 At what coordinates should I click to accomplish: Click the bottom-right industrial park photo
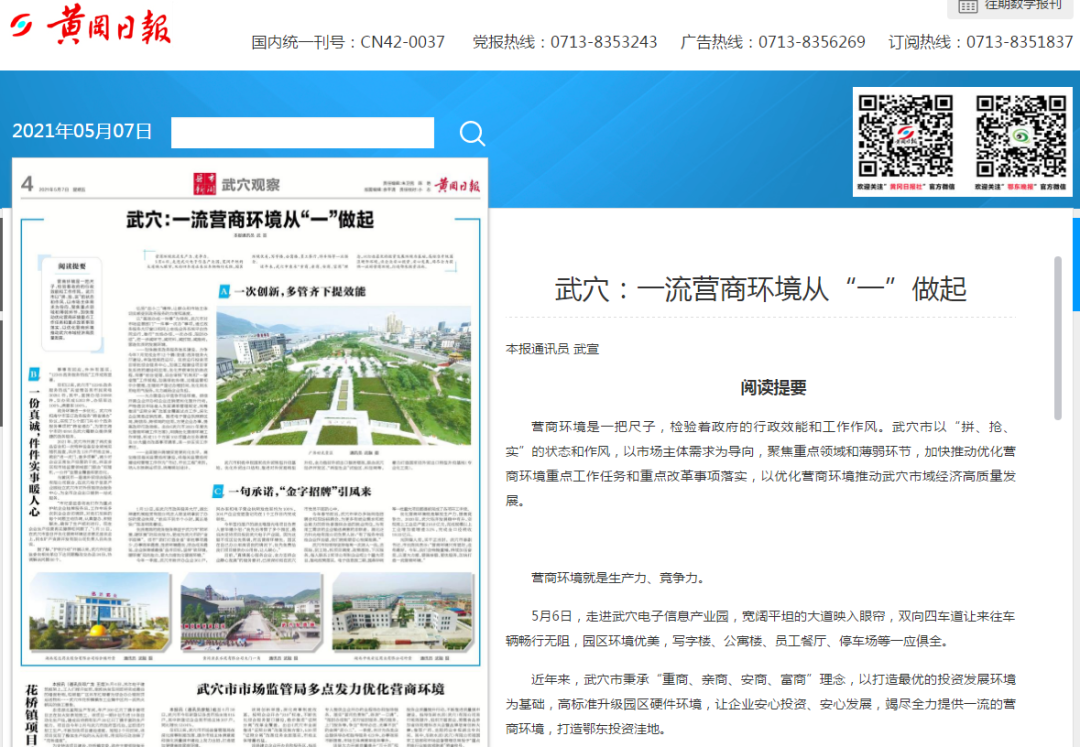coord(400,610)
